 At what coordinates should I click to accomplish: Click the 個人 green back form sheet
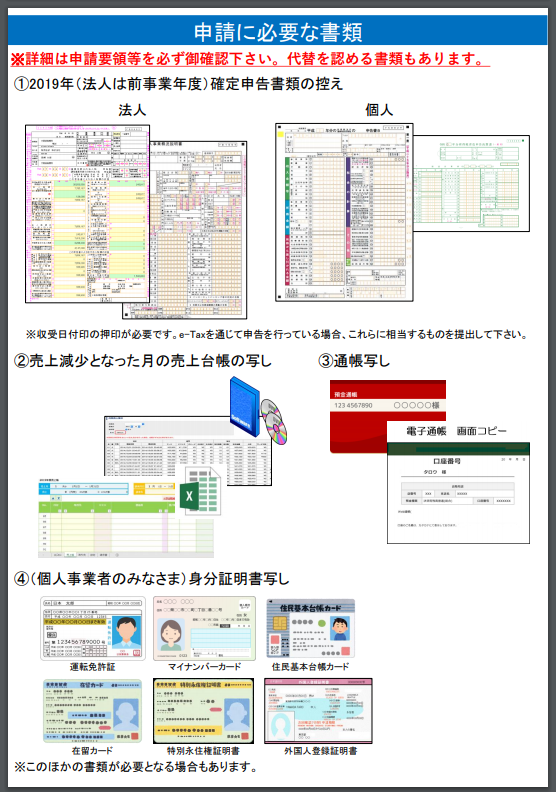[472, 183]
